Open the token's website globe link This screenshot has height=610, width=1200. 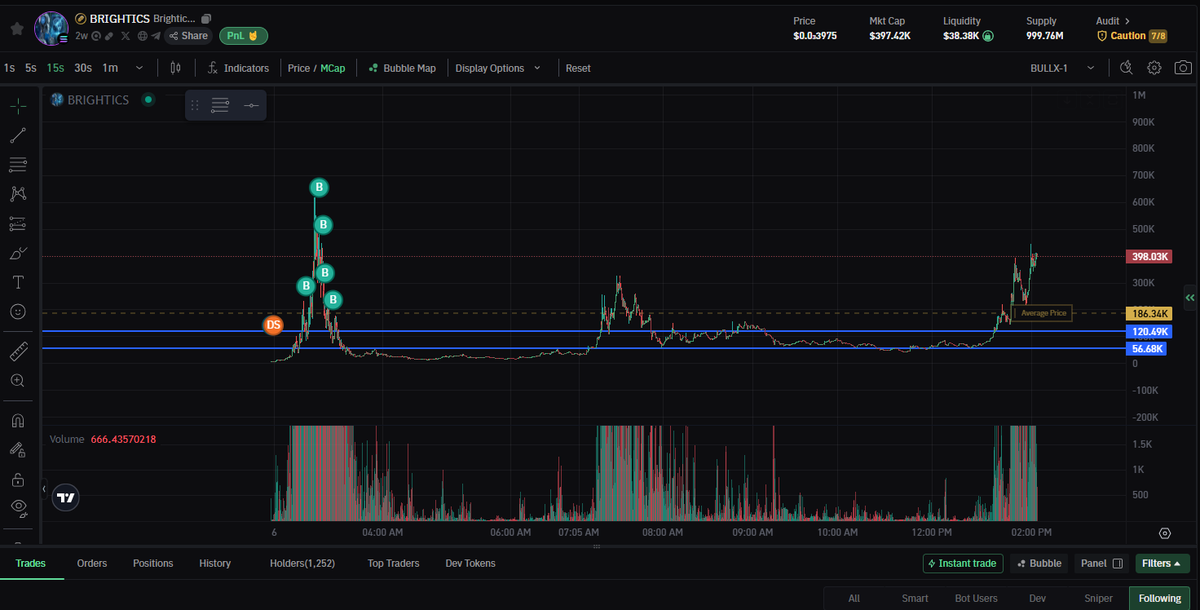(142, 36)
